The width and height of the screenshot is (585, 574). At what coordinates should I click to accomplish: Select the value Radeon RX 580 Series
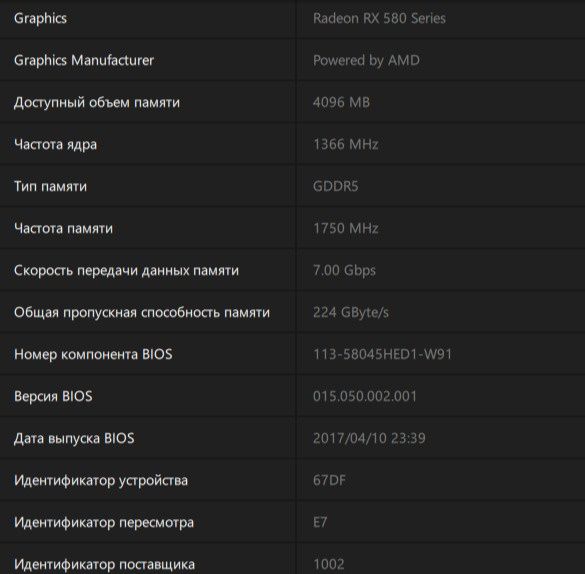click(379, 18)
